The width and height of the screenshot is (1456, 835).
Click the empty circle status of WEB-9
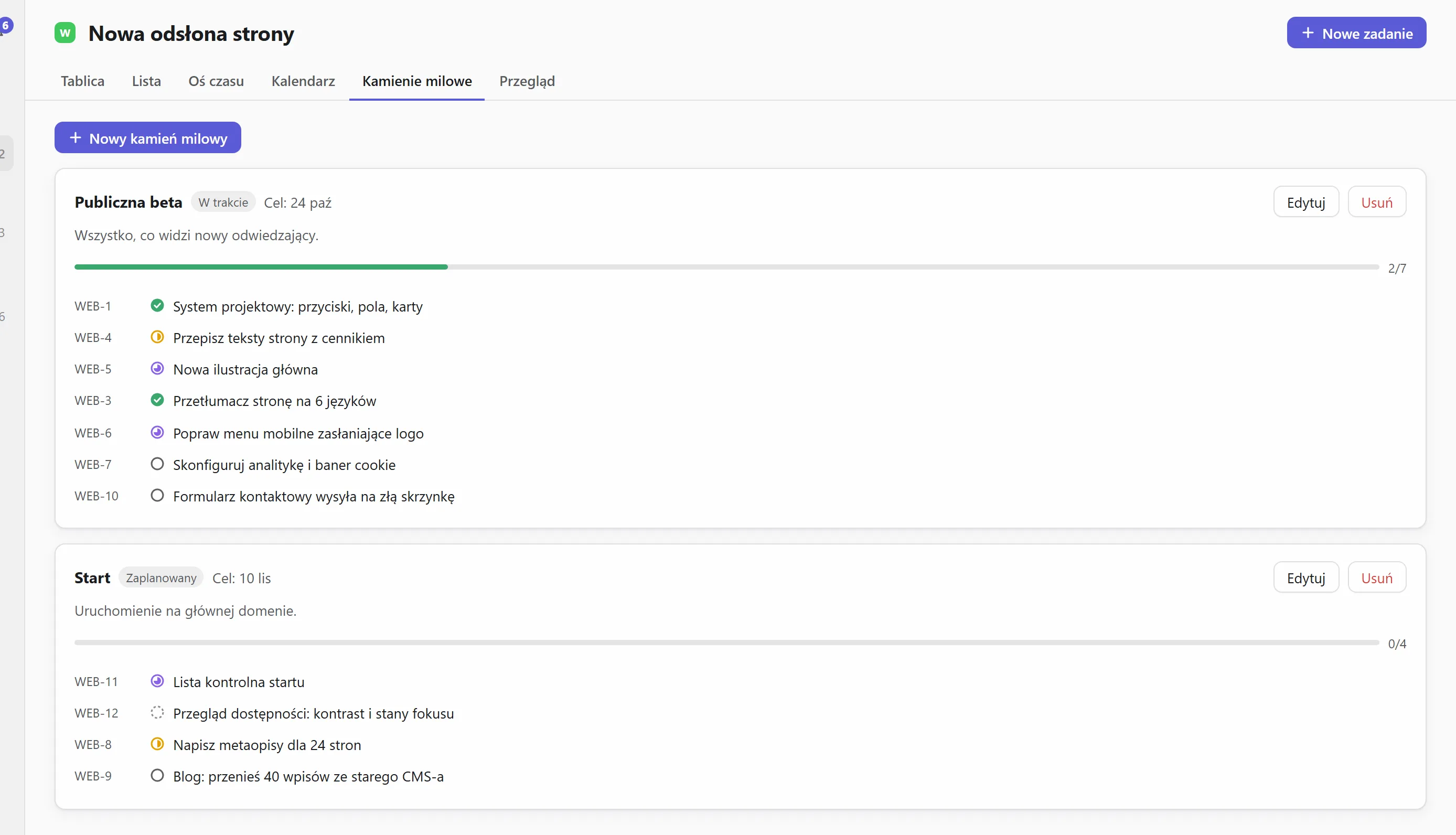click(x=157, y=776)
